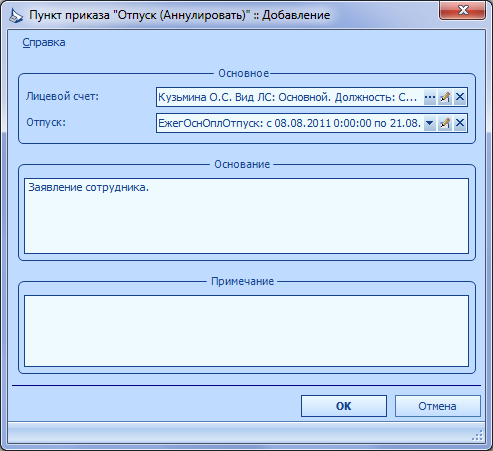
Task: Open the Справка menu
Action: point(44,43)
